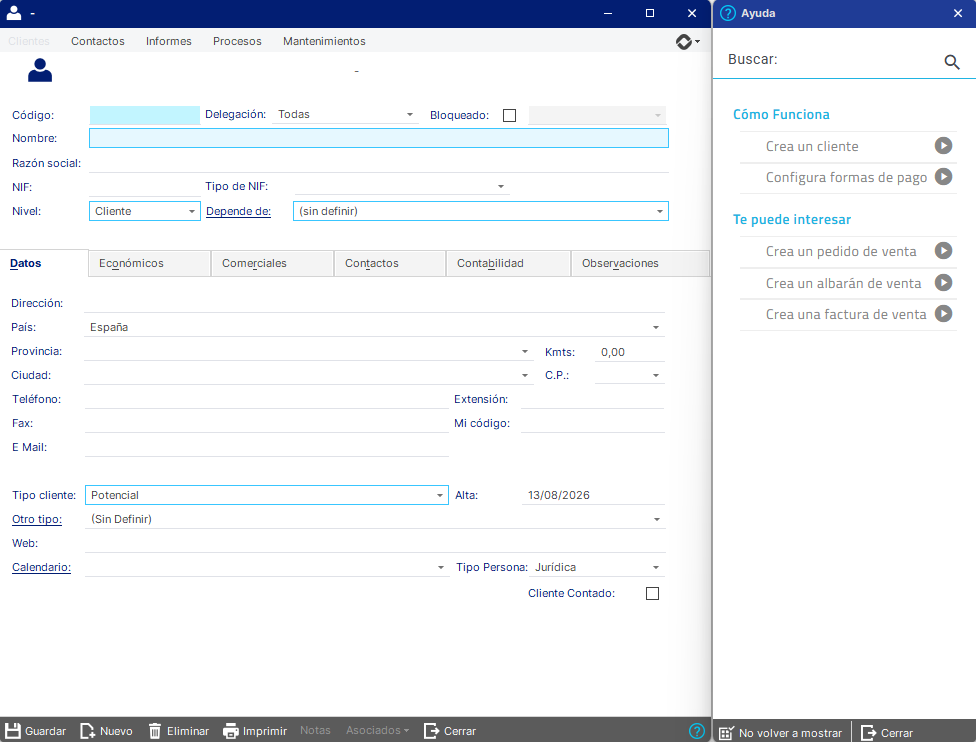Click the NIF input field
The image size is (976, 742).
(144, 187)
